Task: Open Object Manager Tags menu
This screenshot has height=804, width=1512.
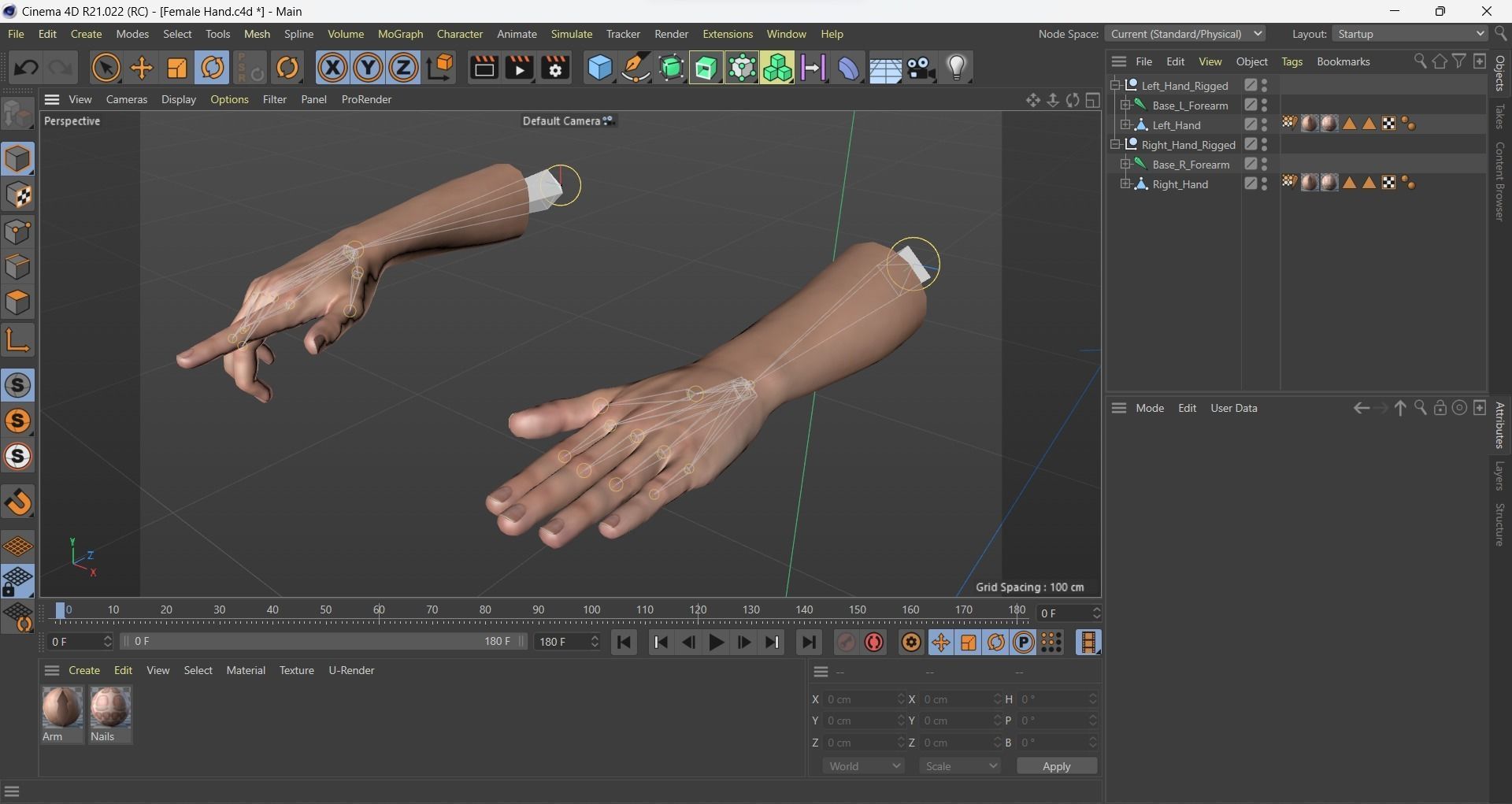Action: [1291, 61]
